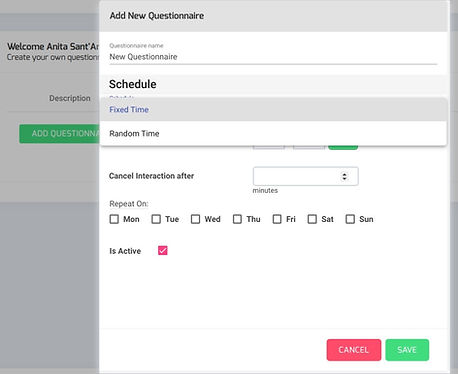The height and width of the screenshot is (374, 458).
Task: Click the Schedule section heading
Action: tap(133, 84)
